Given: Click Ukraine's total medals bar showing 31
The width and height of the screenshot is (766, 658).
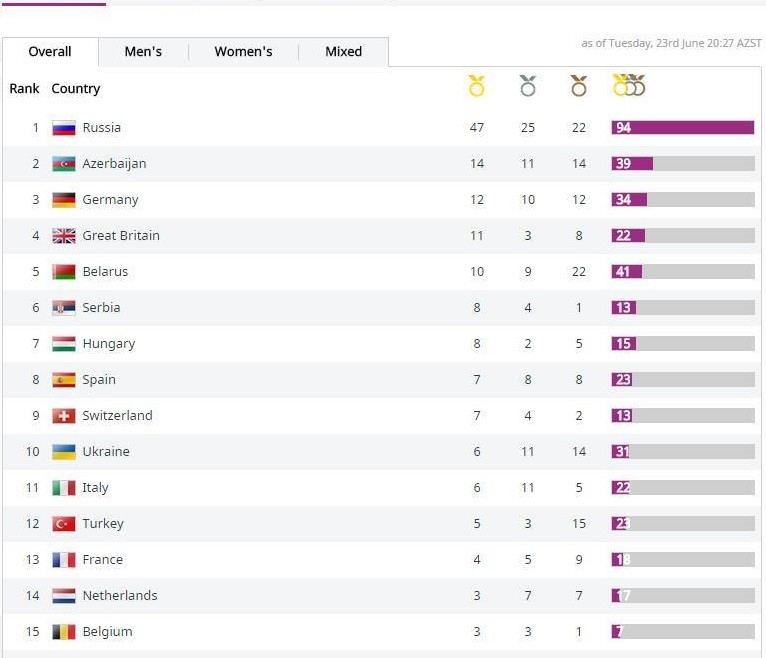Looking at the screenshot, I should click(683, 452).
